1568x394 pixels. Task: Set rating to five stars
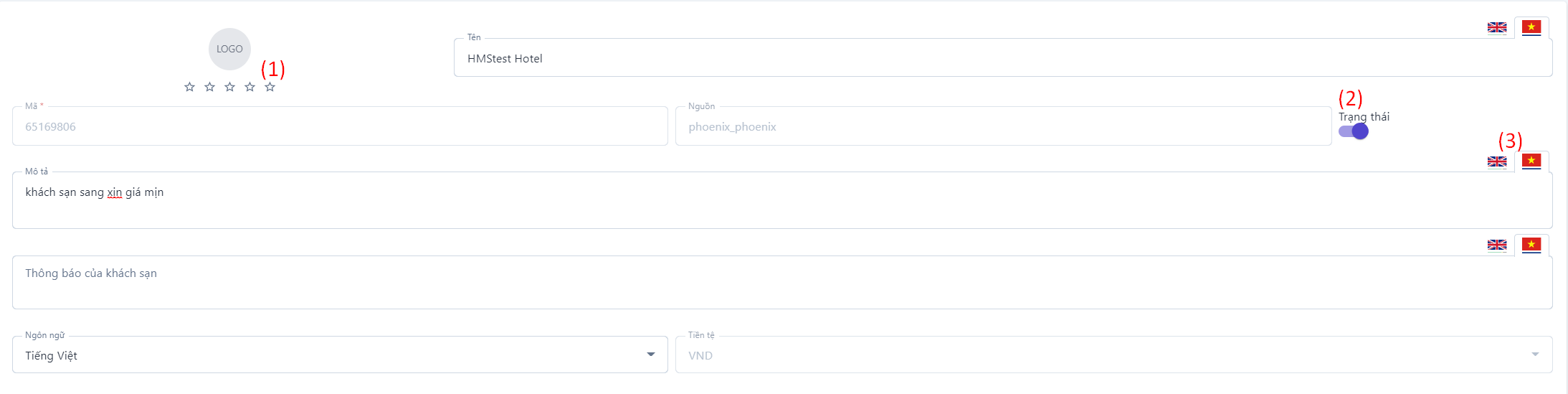(x=270, y=87)
